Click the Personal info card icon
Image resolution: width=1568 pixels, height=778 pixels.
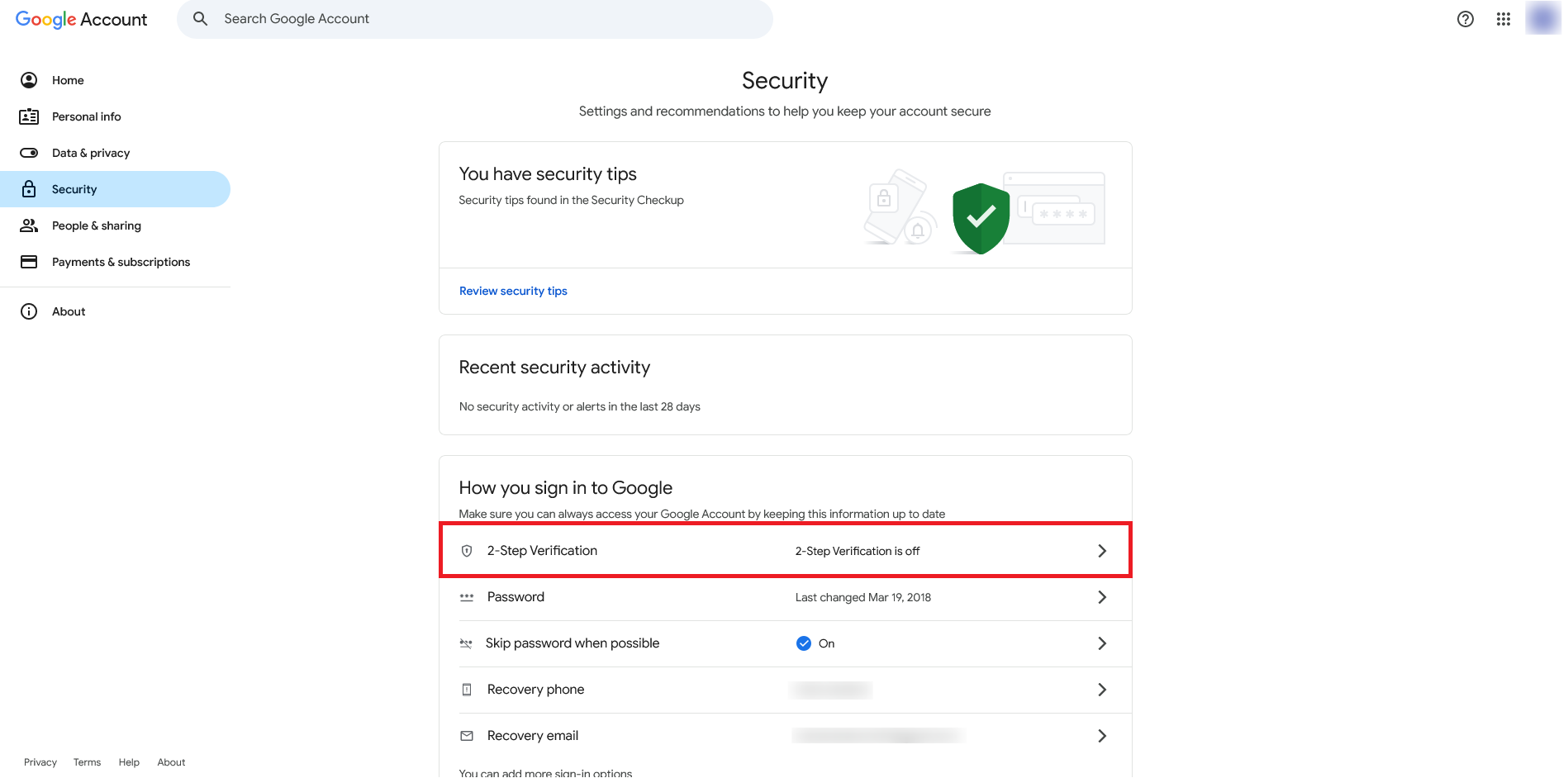29,116
